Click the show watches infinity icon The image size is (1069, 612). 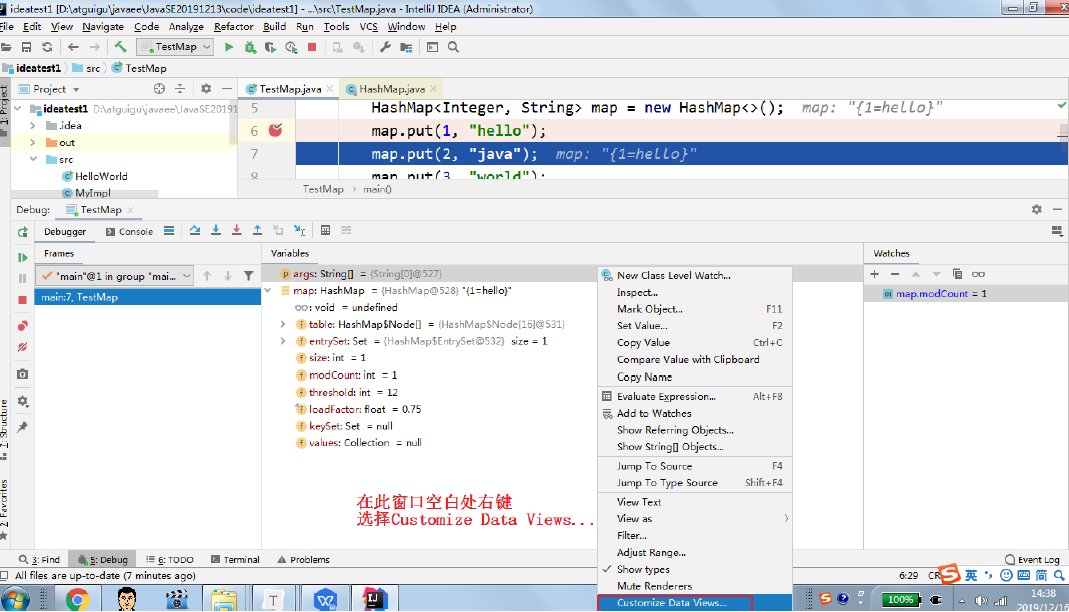[978, 274]
